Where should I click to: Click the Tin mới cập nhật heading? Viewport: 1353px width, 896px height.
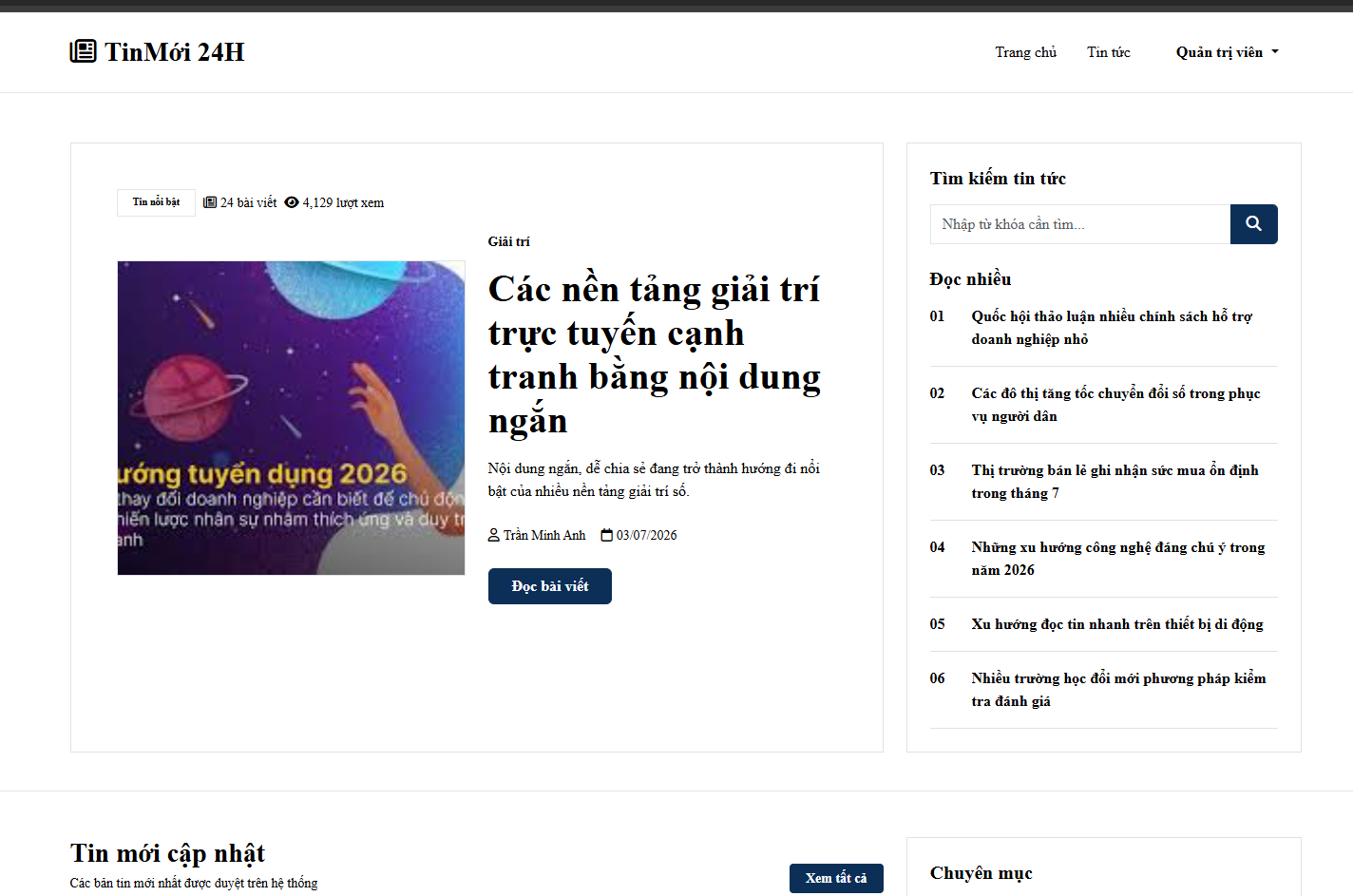[167, 853]
